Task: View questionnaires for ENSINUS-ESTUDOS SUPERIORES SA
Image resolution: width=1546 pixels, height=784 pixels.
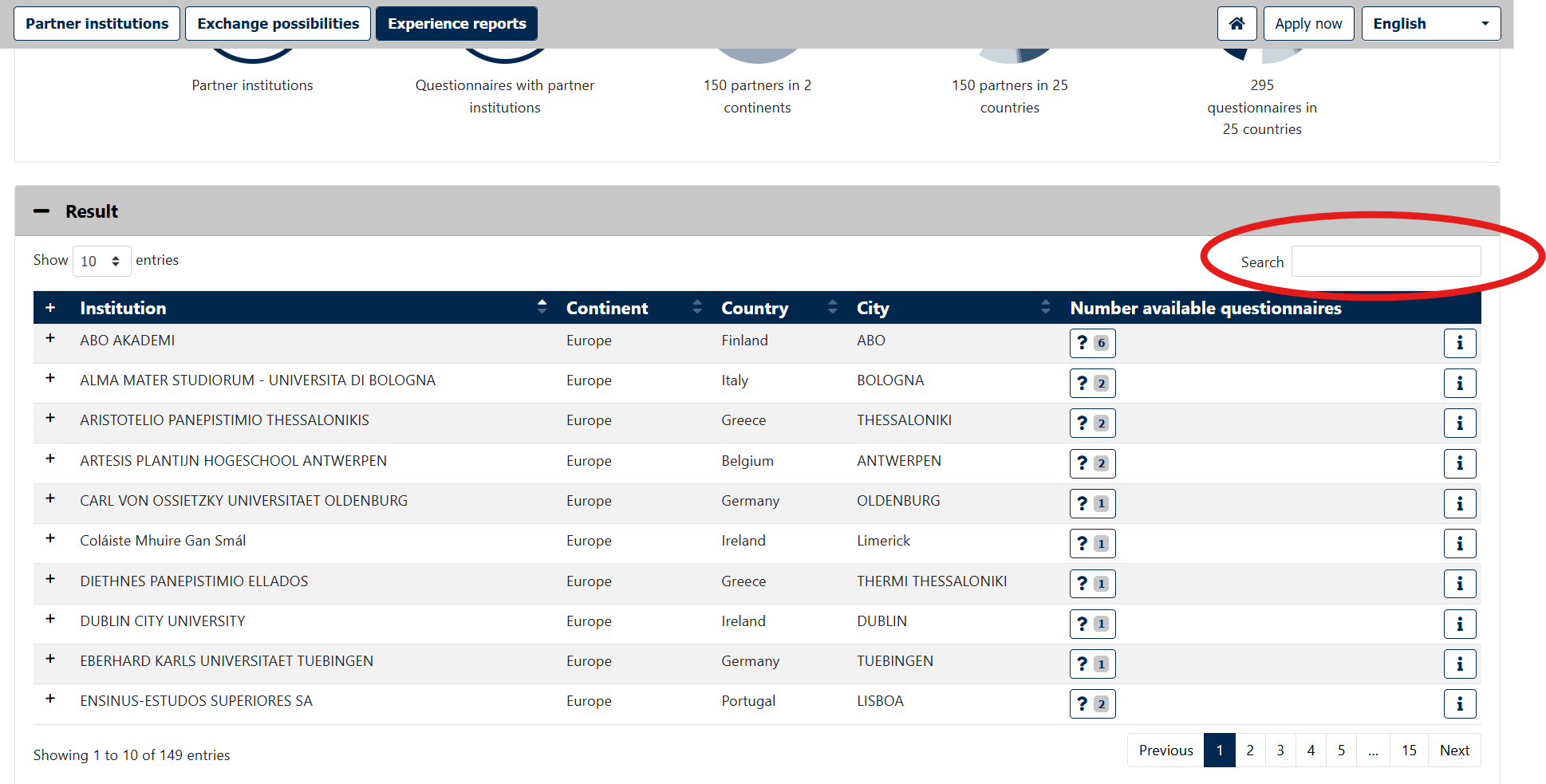Action: click(1092, 704)
